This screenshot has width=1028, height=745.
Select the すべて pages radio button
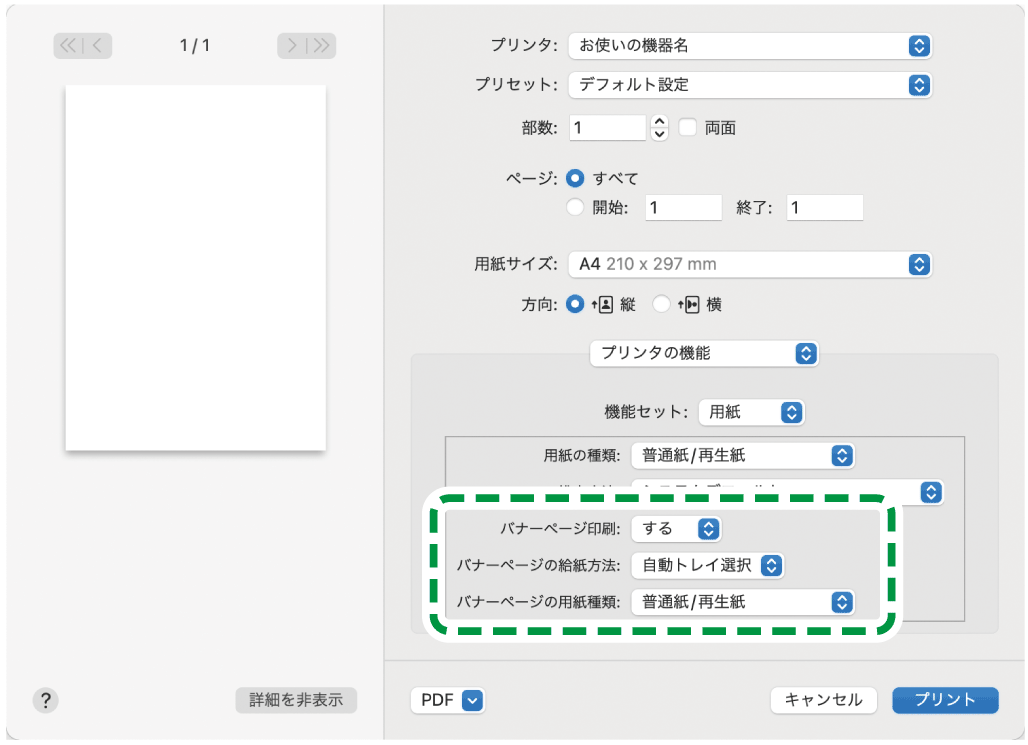(x=574, y=178)
